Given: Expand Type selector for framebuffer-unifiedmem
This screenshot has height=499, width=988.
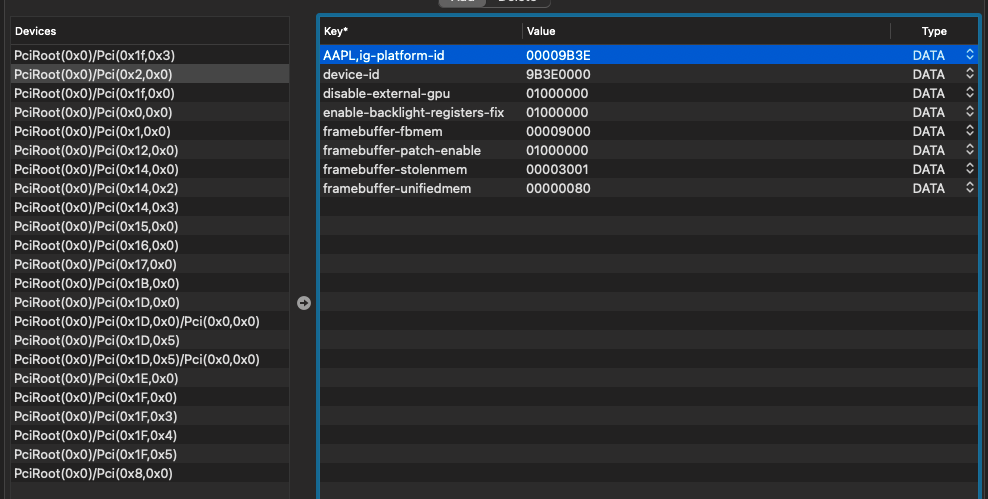Looking at the screenshot, I should tap(969, 189).
